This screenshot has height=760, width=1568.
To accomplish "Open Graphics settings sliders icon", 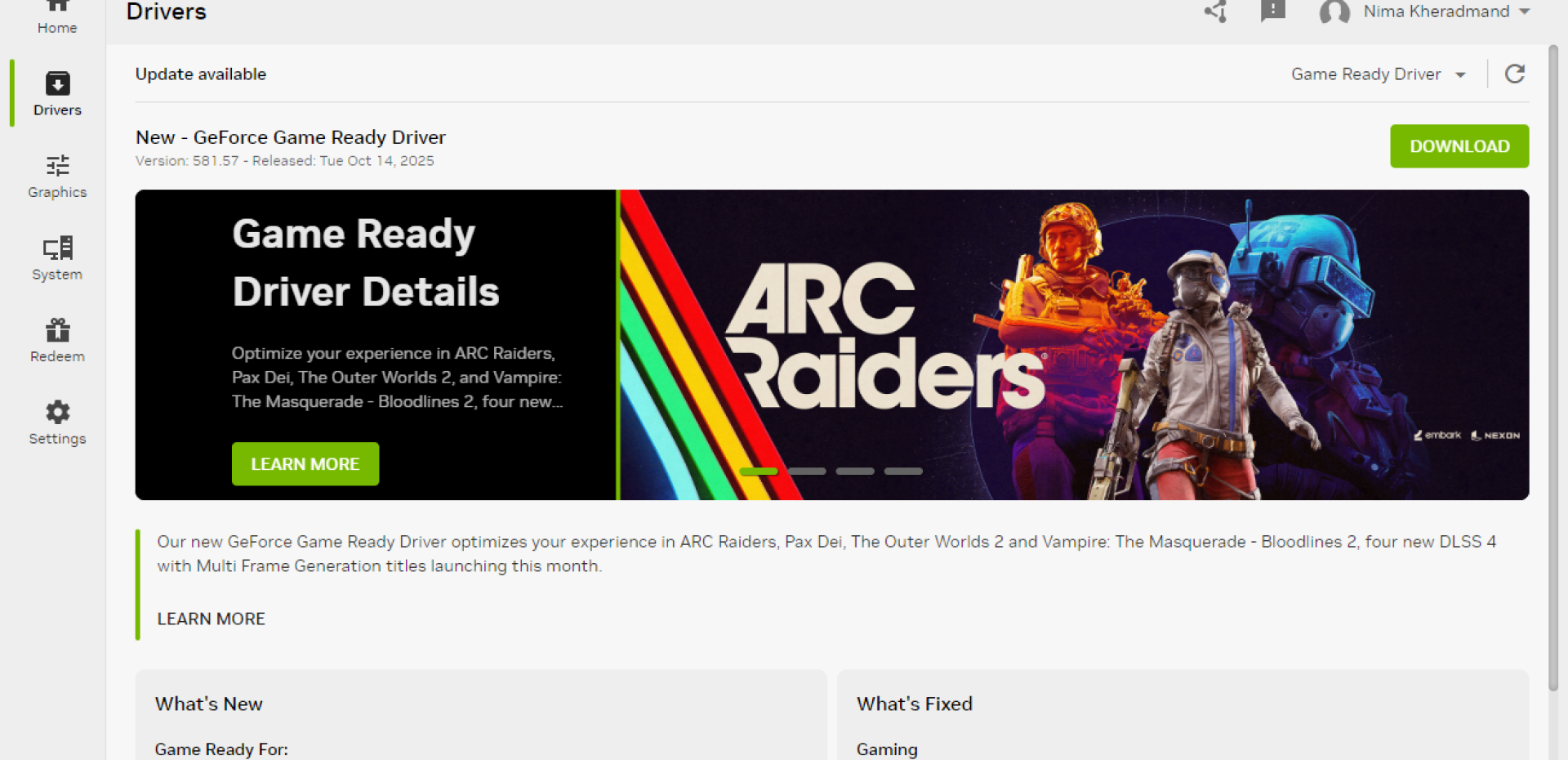I will [x=57, y=166].
